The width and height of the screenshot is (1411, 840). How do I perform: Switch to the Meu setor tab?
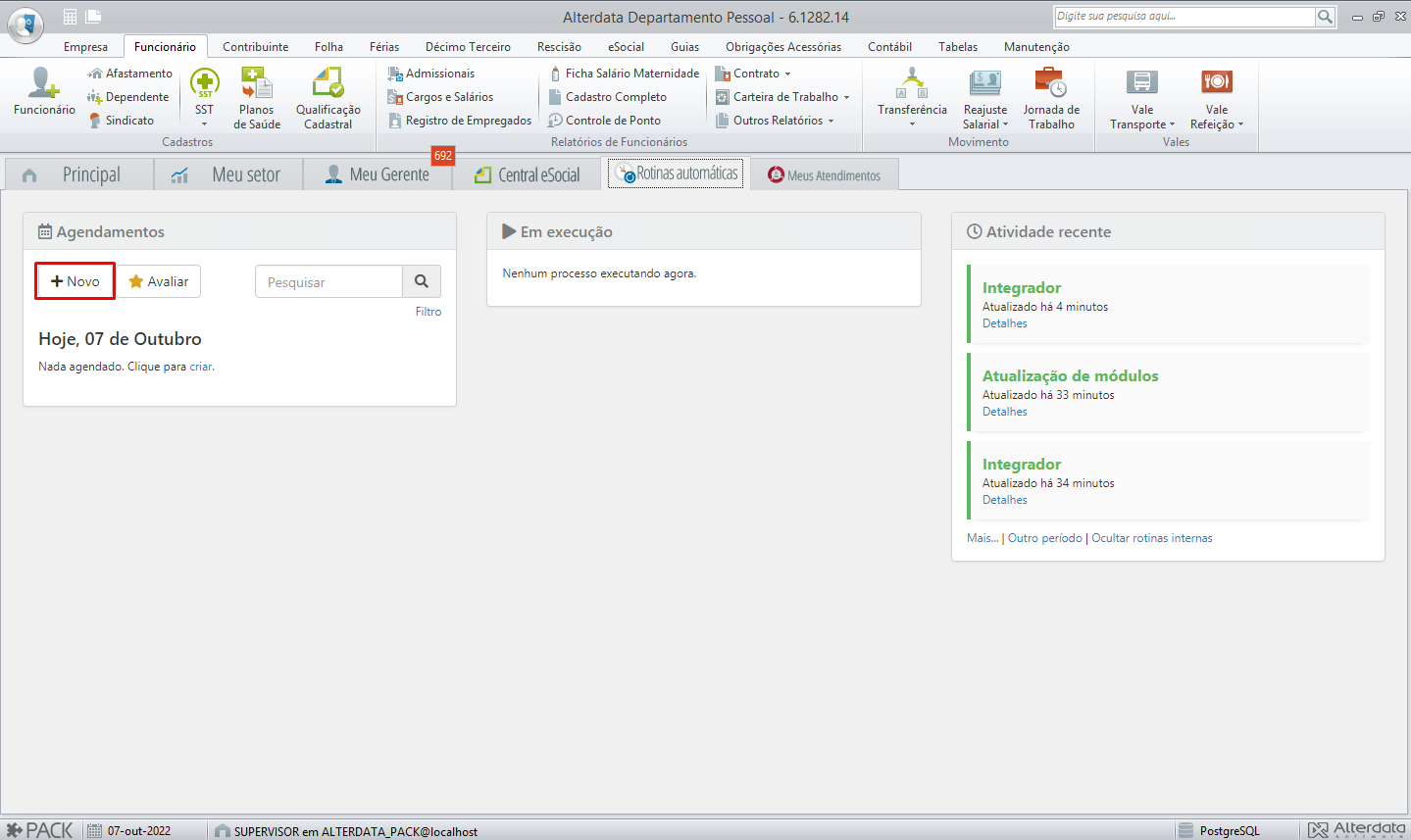tap(227, 174)
